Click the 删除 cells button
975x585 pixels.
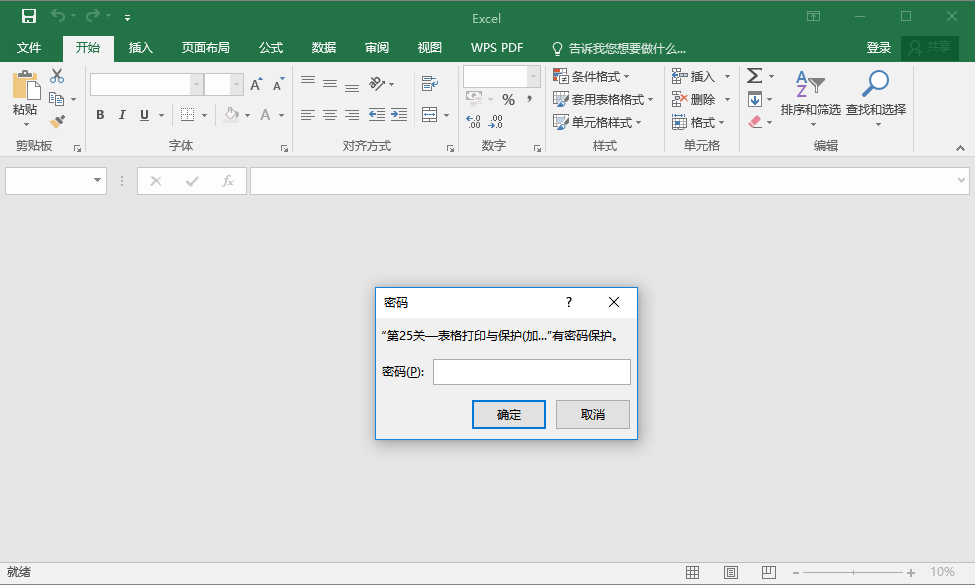coord(694,99)
